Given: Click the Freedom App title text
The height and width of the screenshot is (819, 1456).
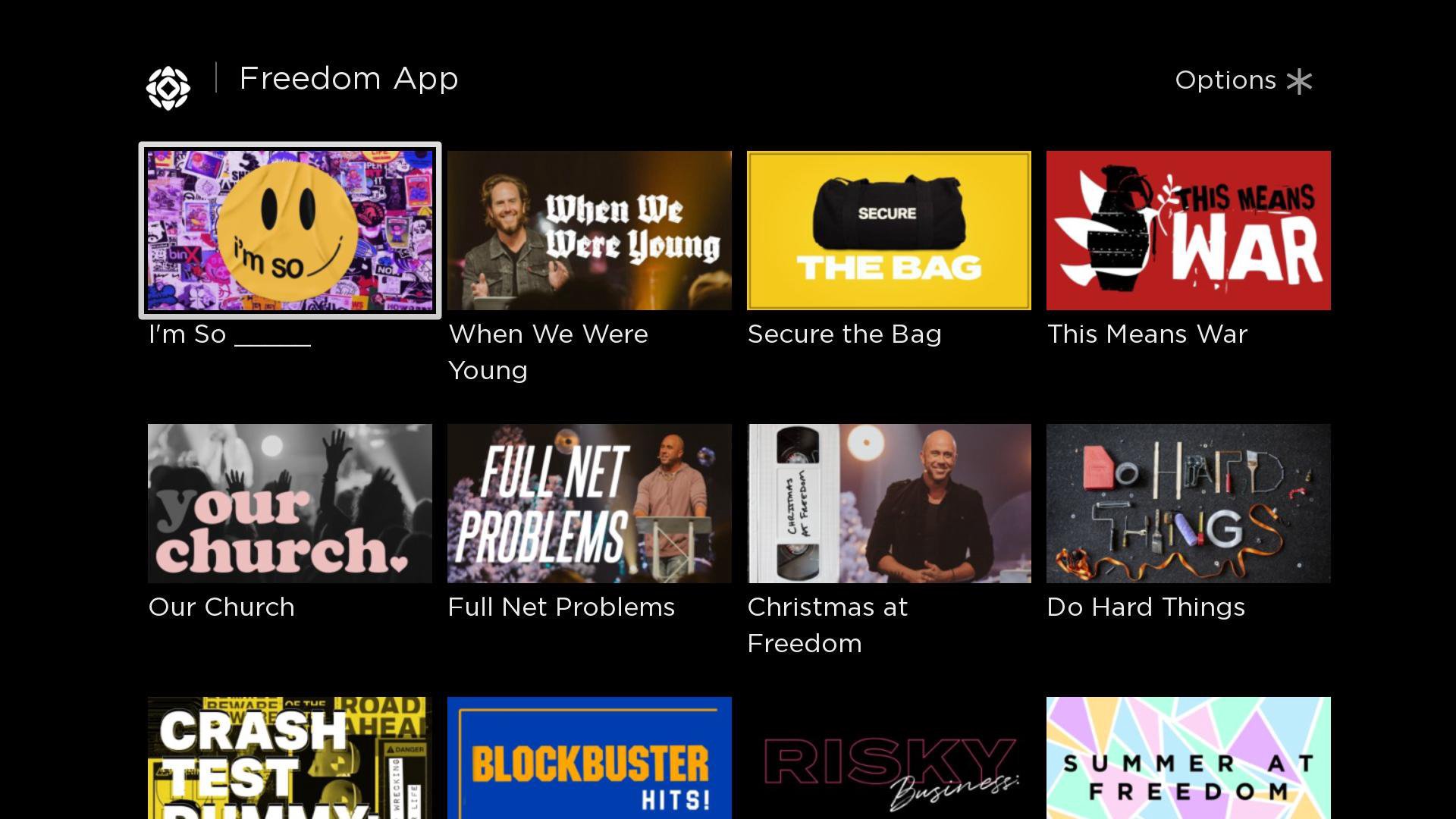Looking at the screenshot, I should coord(349,80).
